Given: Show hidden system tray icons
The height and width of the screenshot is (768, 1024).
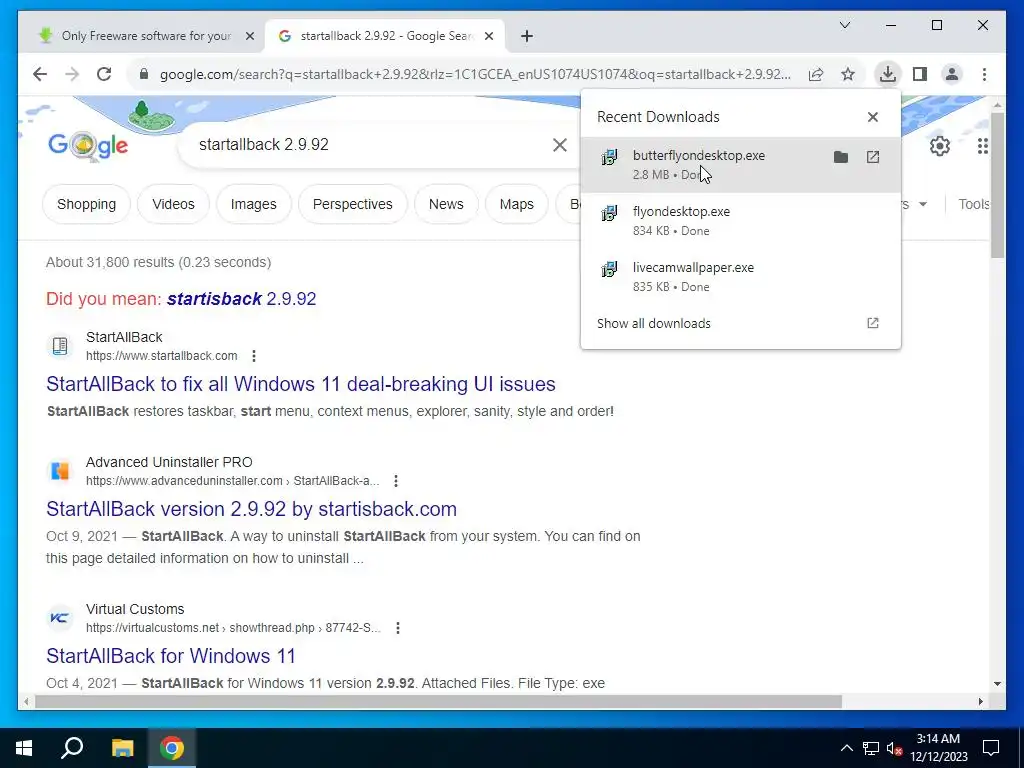Looking at the screenshot, I should 846,748.
